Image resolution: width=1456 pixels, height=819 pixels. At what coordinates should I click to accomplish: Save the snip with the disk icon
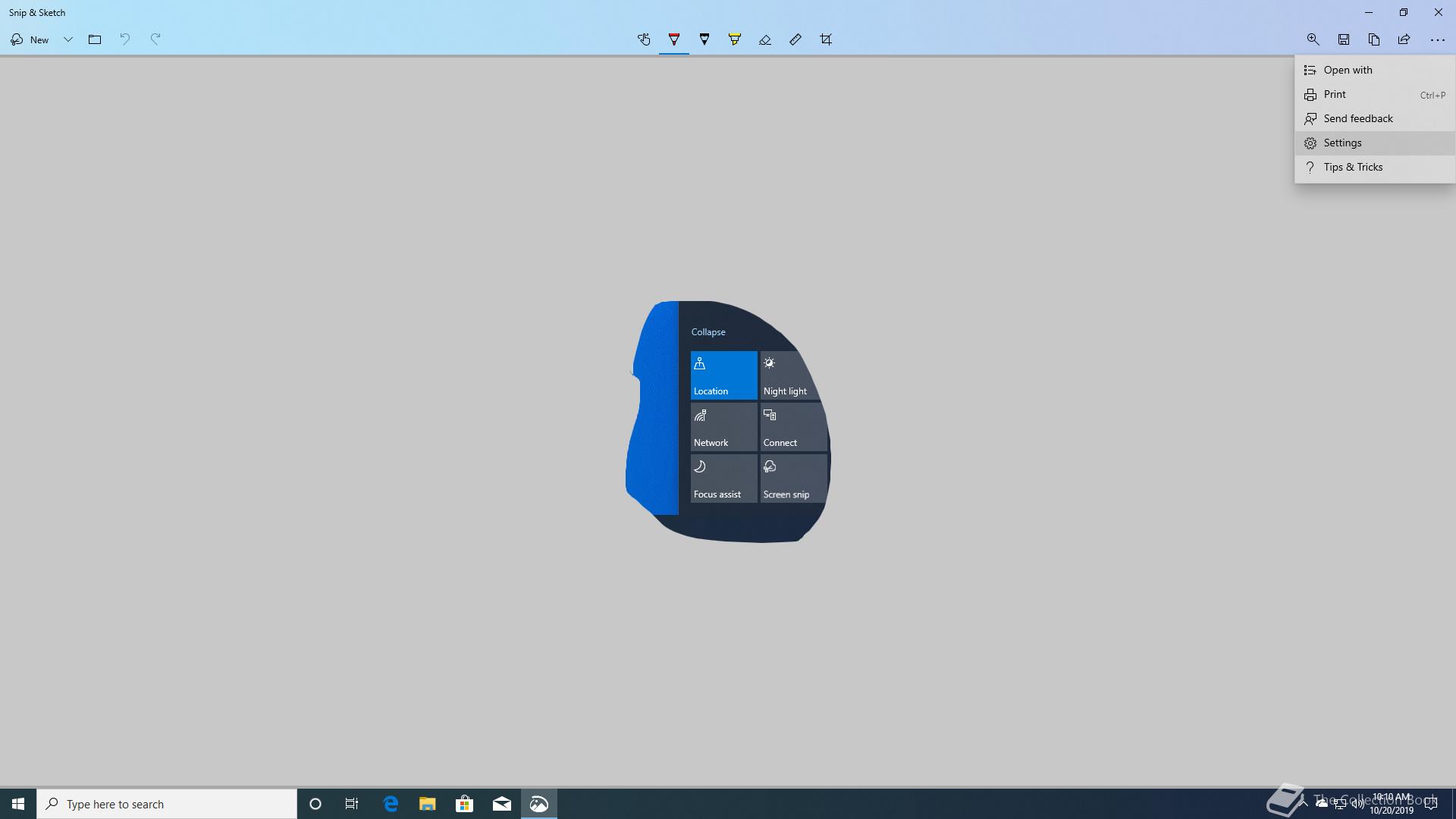1344,39
